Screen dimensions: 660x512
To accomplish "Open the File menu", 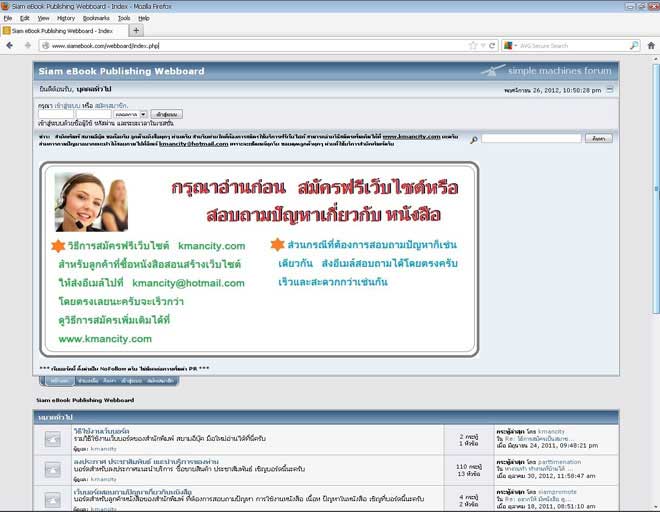I will click(8, 18).
